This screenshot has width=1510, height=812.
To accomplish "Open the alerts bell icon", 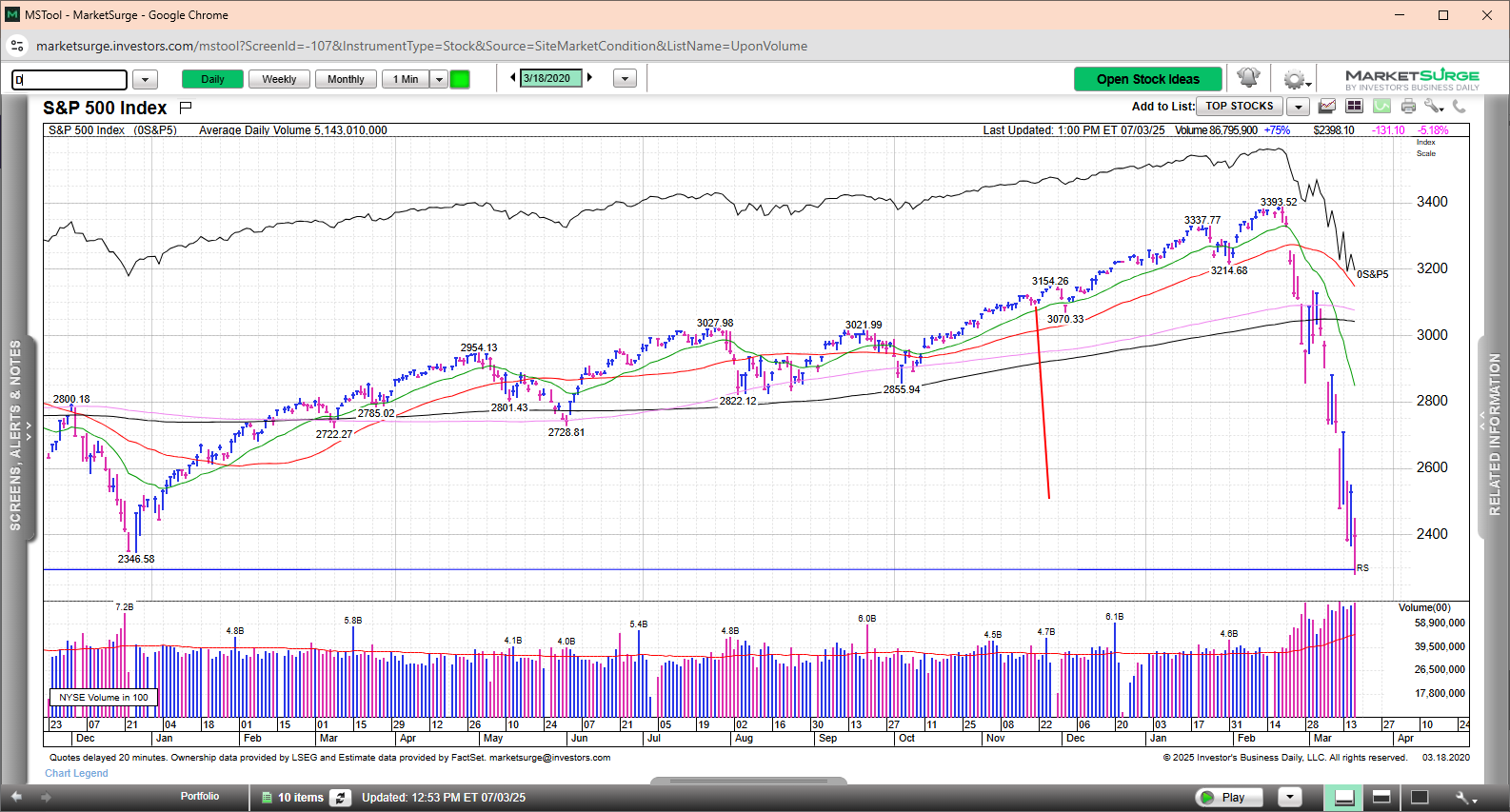I will pyautogui.click(x=1248, y=78).
